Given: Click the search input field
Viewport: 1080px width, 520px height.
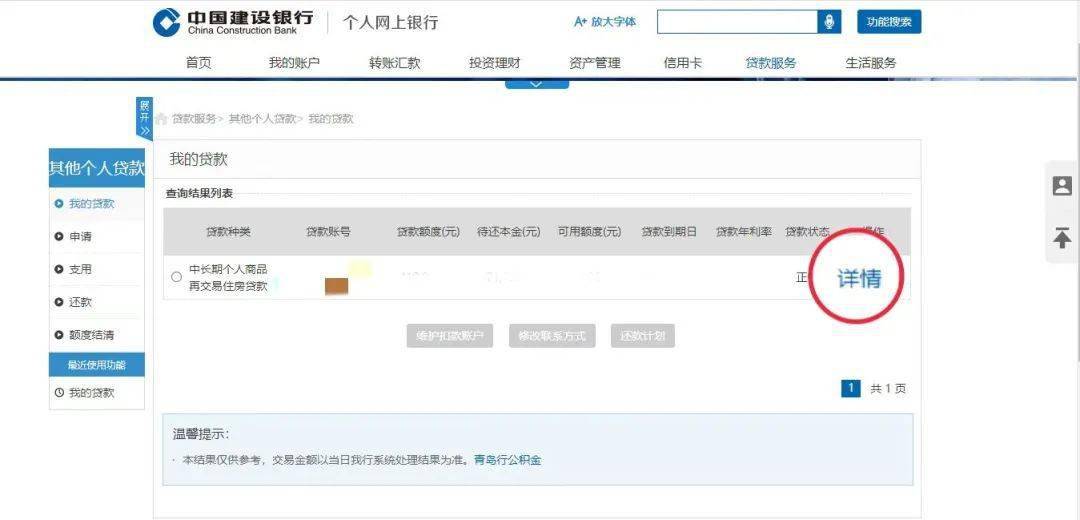Looking at the screenshot, I should coord(737,22).
